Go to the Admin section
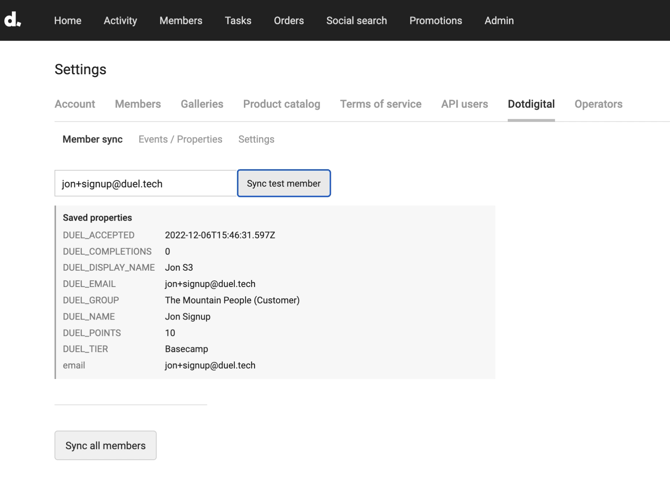This screenshot has height=479, width=670. tap(499, 20)
